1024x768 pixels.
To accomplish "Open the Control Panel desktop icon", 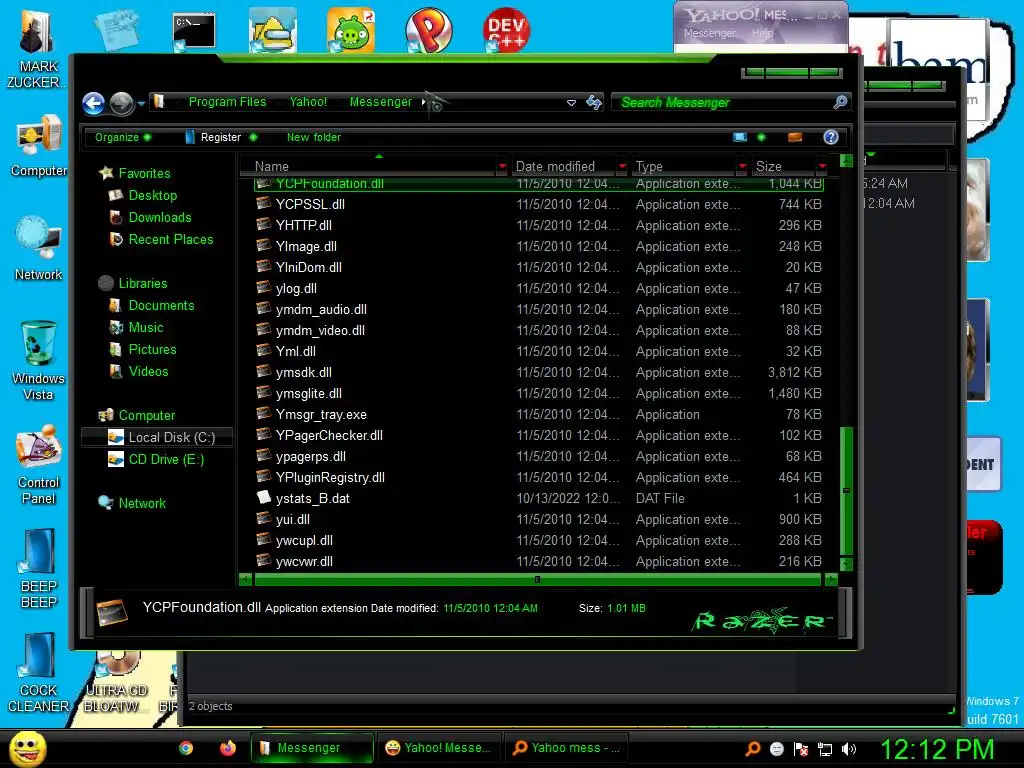I will (x=38, y=465).
